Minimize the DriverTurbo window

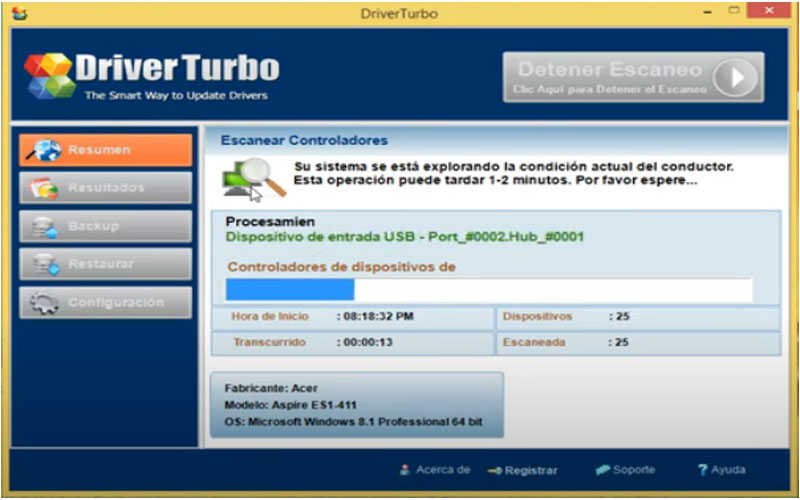tap(708, 12)
